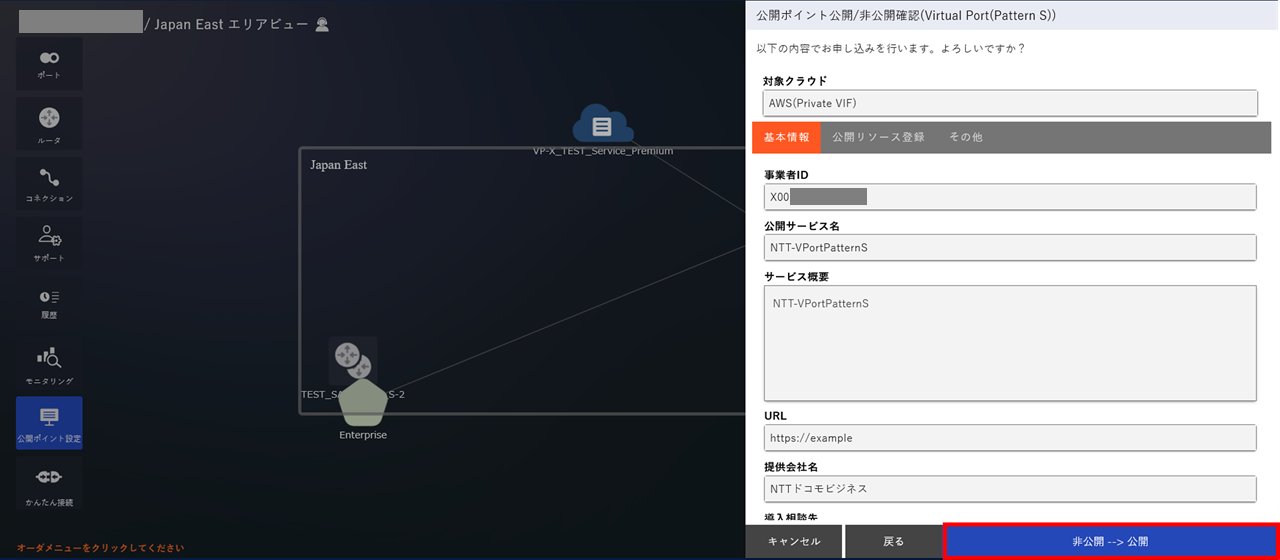Open the かんたん接続 sidebar menu
Viewport: 1280px width, 560px height.
[x=49, y=483]
